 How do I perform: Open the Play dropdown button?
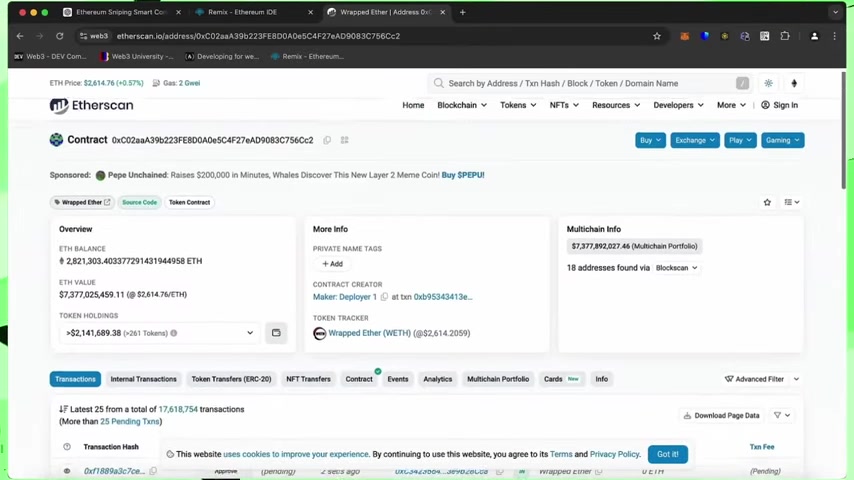[x=740, y=140]
